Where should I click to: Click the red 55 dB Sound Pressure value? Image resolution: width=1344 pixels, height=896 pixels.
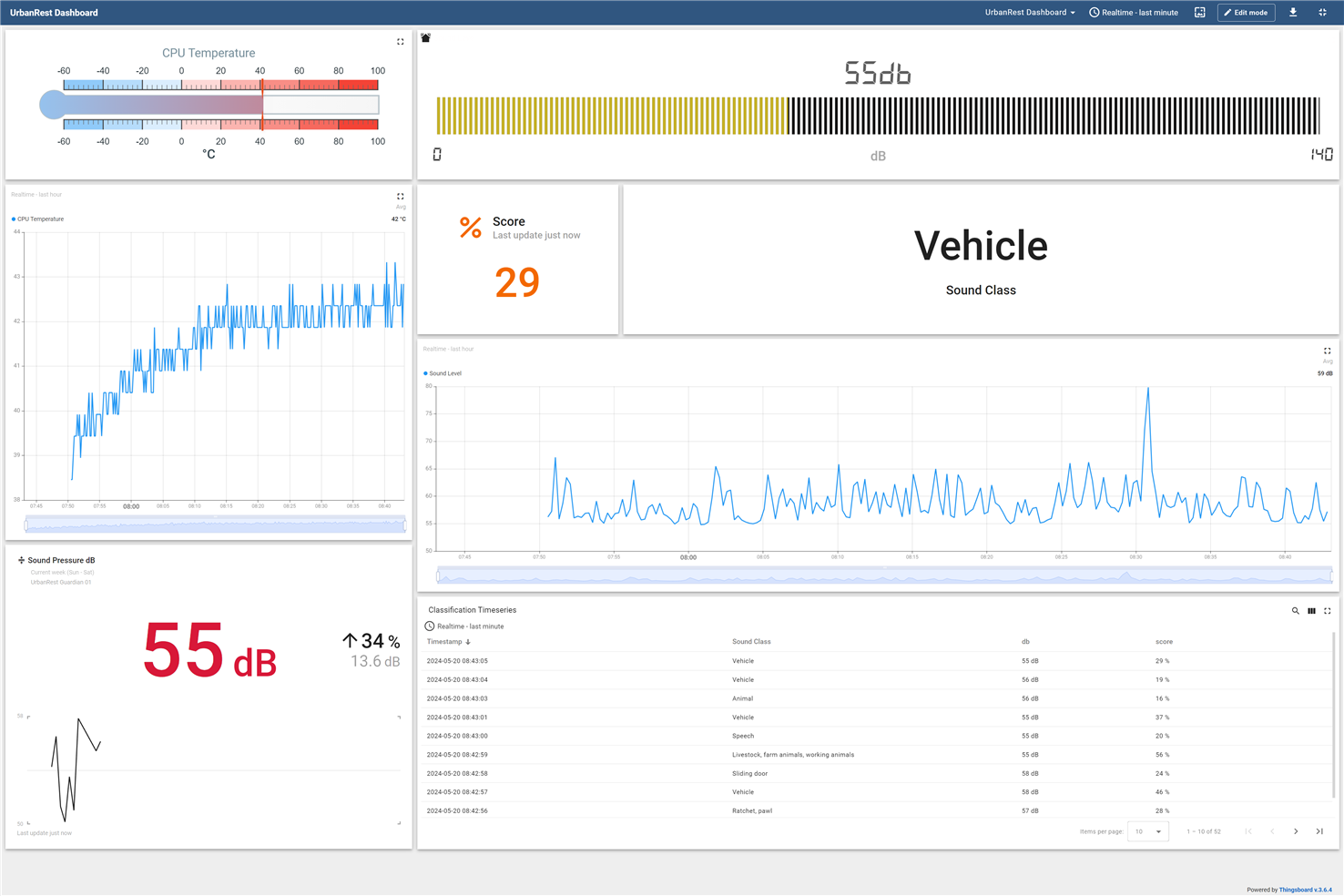tap(209, 651)
